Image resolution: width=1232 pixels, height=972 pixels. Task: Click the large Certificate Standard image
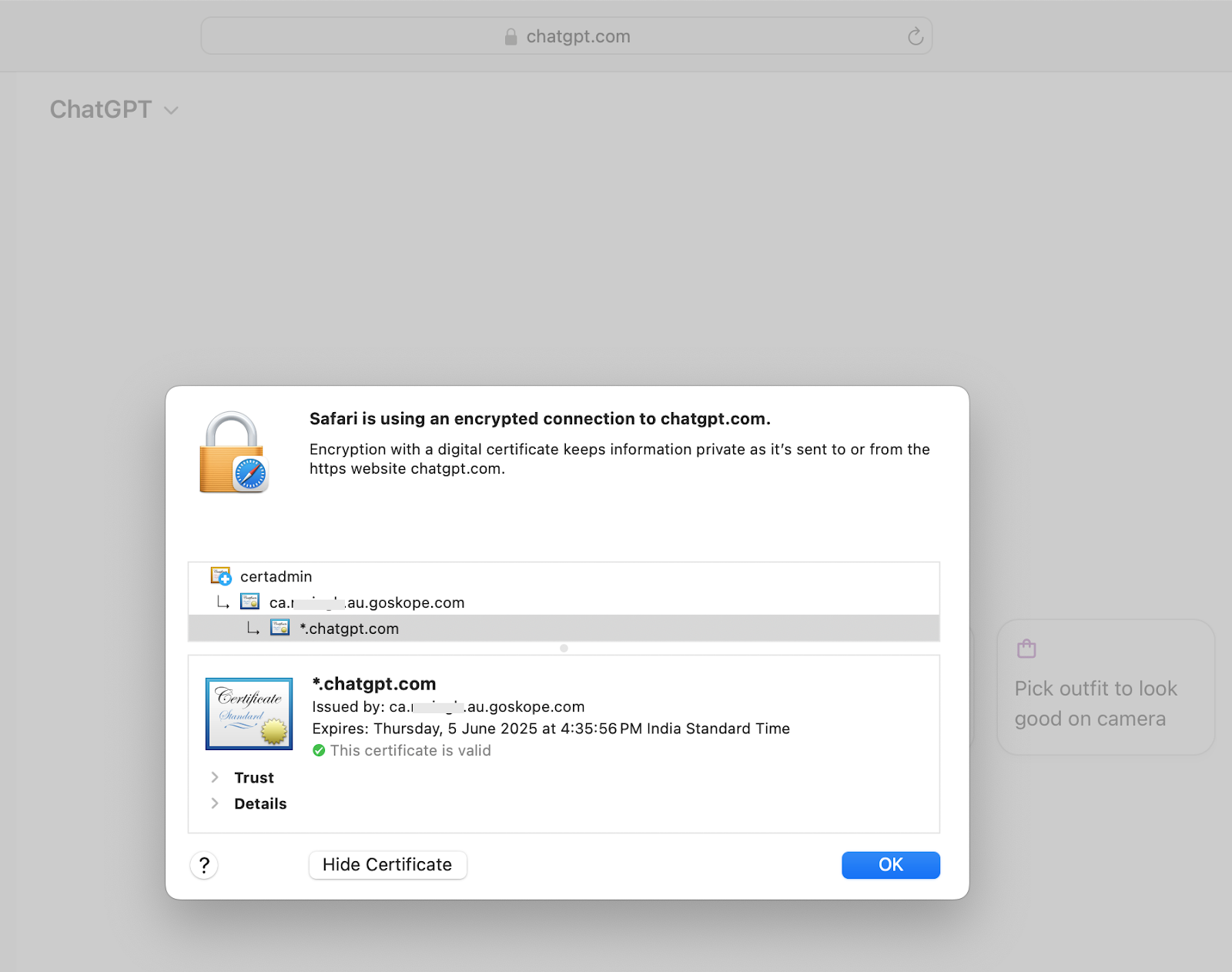click(249, 714)
